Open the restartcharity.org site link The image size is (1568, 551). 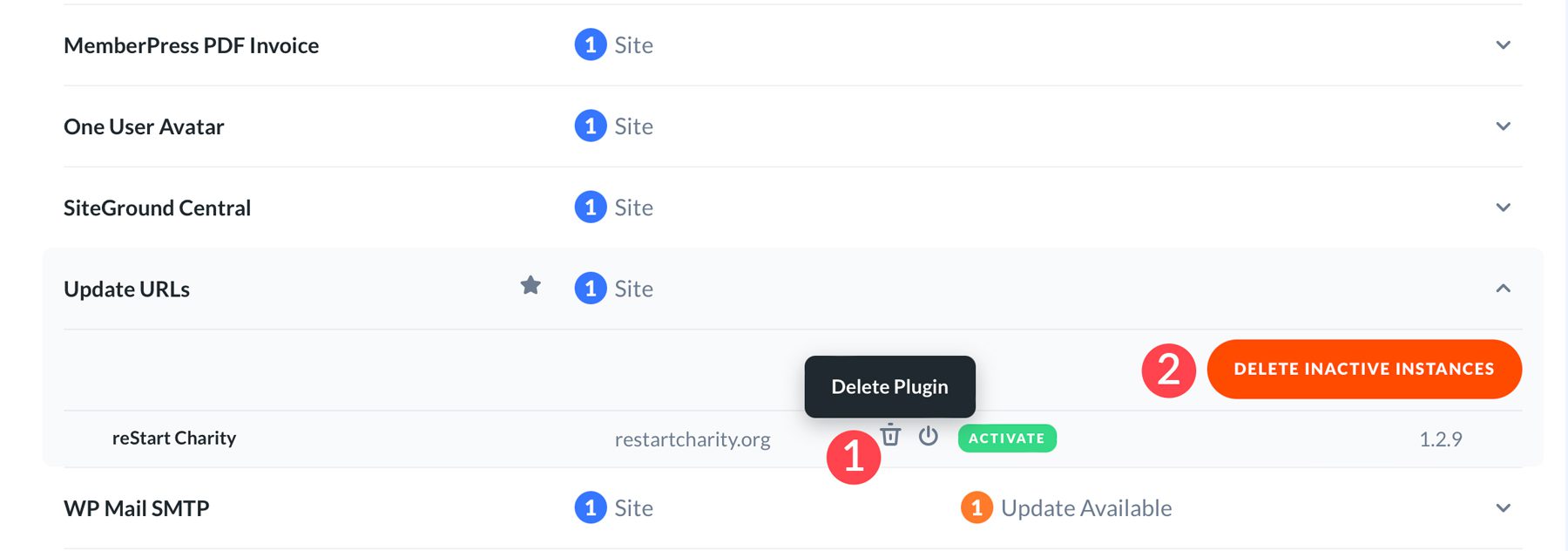point(693,439)
